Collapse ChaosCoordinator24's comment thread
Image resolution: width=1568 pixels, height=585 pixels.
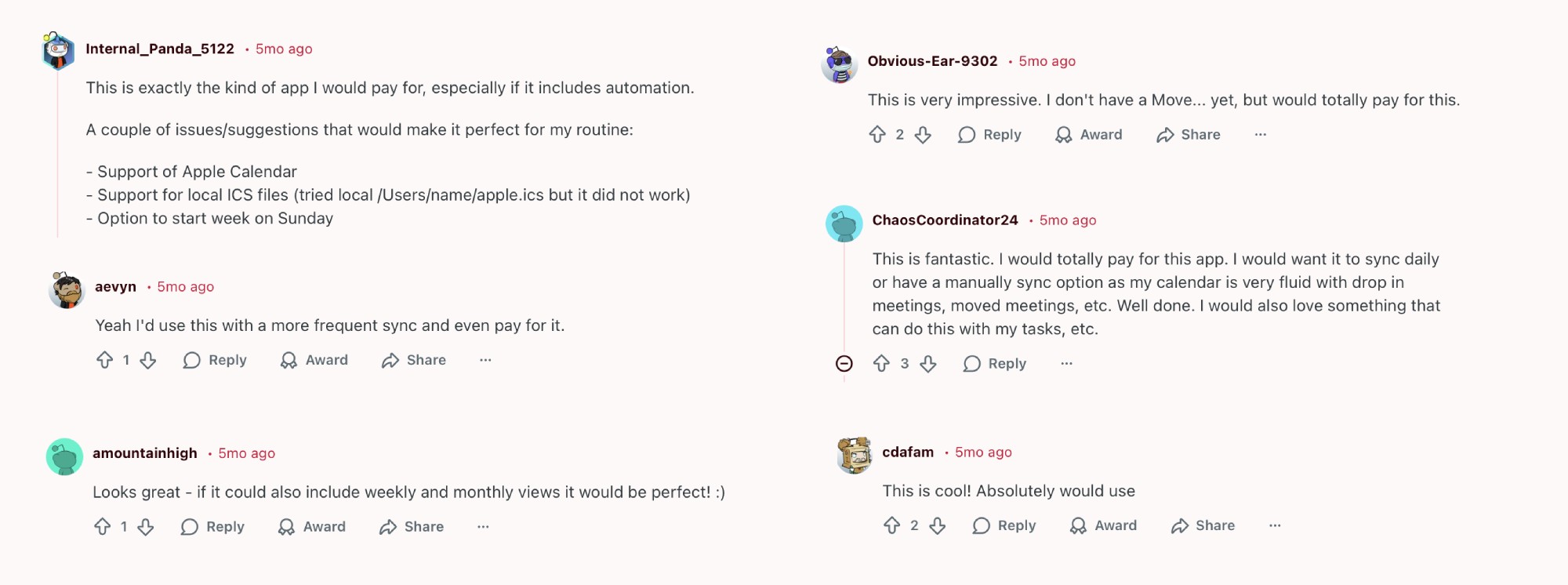(845, 363)
